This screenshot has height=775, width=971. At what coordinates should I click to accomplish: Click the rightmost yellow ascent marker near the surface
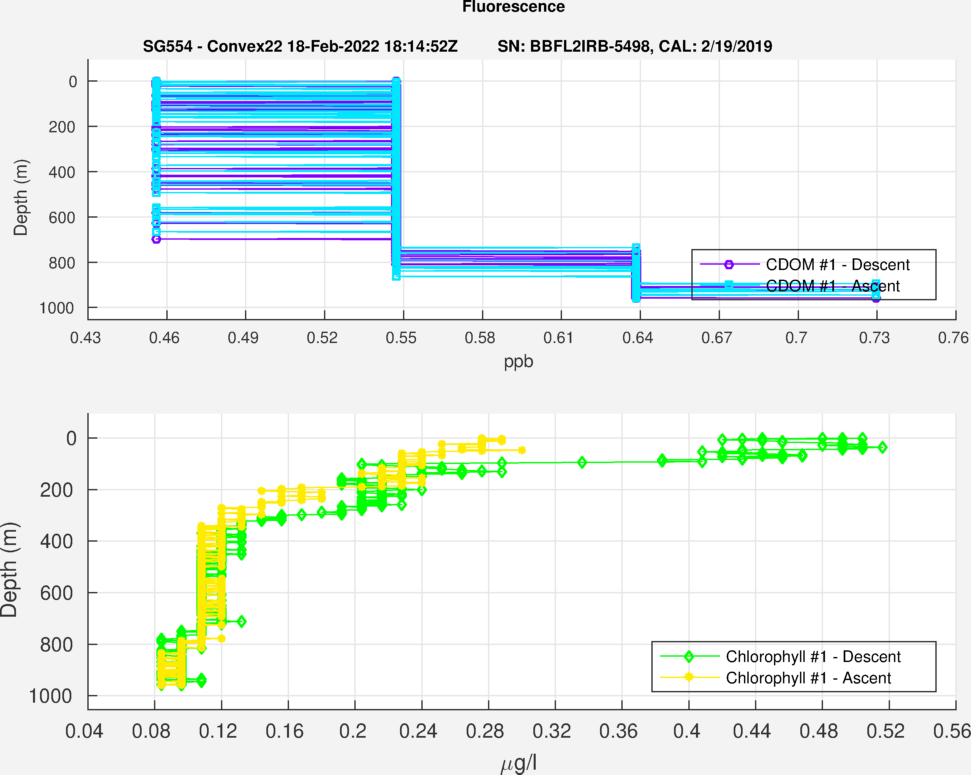click(521, 450)
